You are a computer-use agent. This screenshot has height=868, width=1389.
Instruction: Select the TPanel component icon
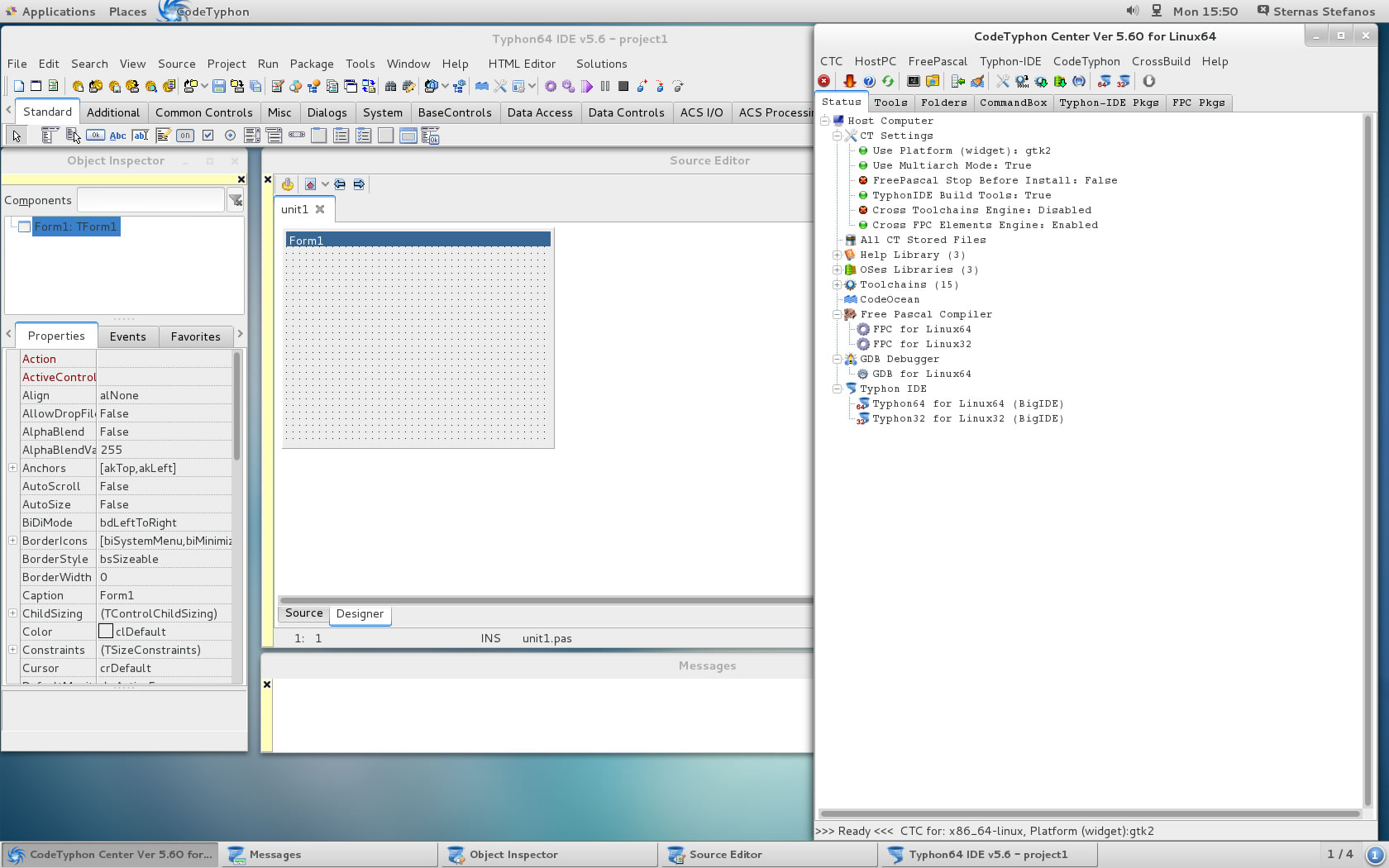point(385,136)
